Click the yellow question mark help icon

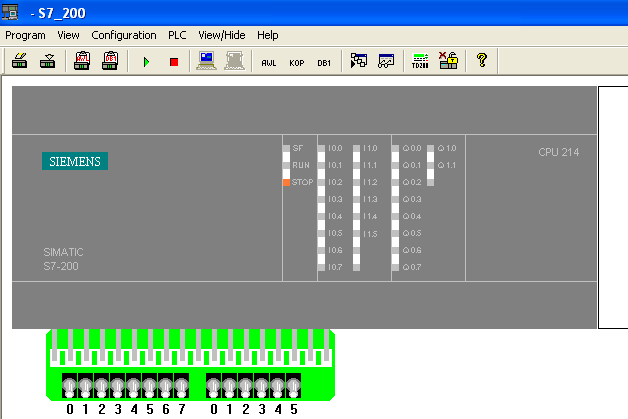[x=482, y=61]
